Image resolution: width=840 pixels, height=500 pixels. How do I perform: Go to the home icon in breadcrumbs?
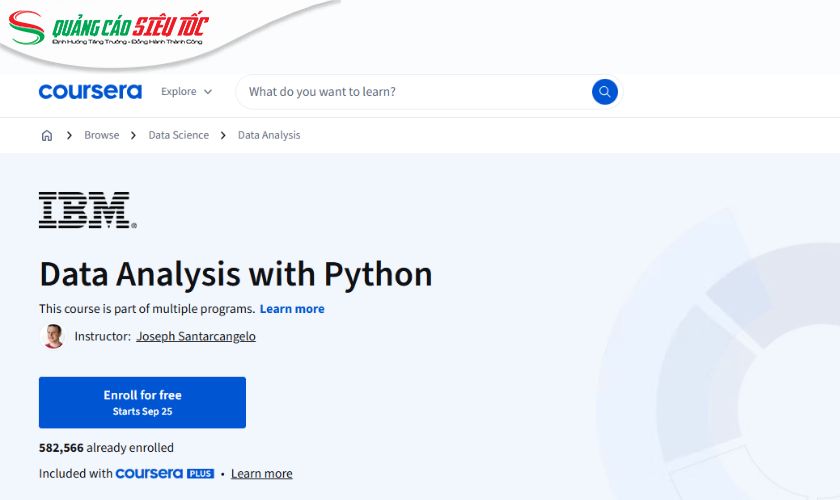pos(47,136)
